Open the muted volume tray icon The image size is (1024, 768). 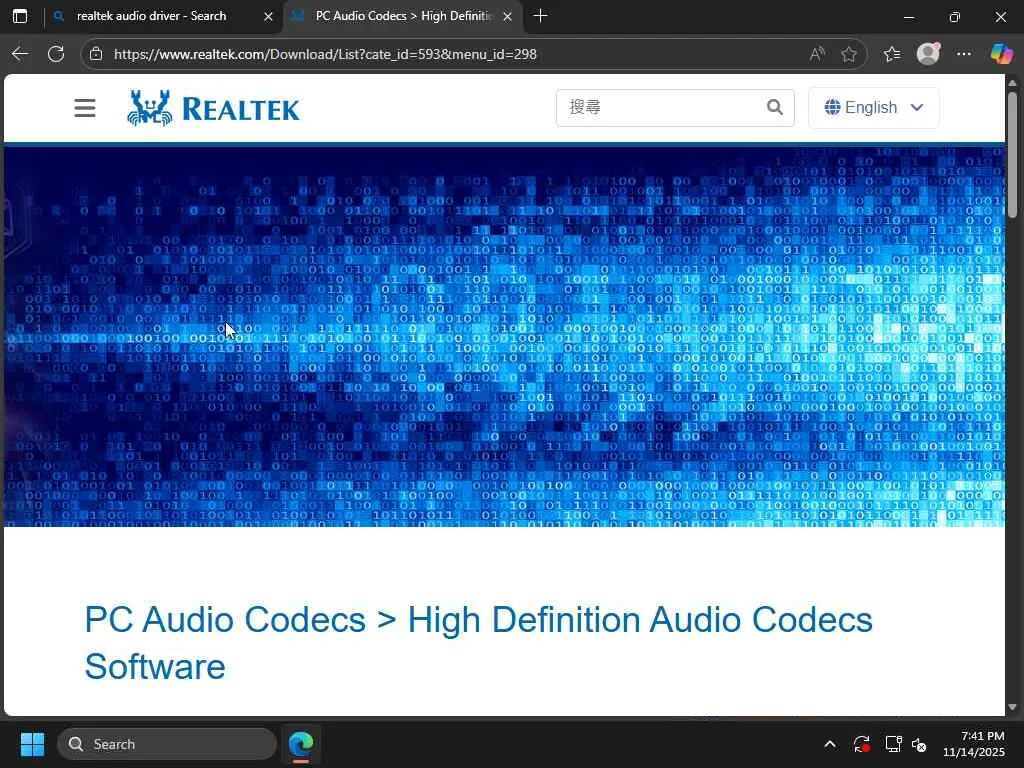tap(920, 744)
